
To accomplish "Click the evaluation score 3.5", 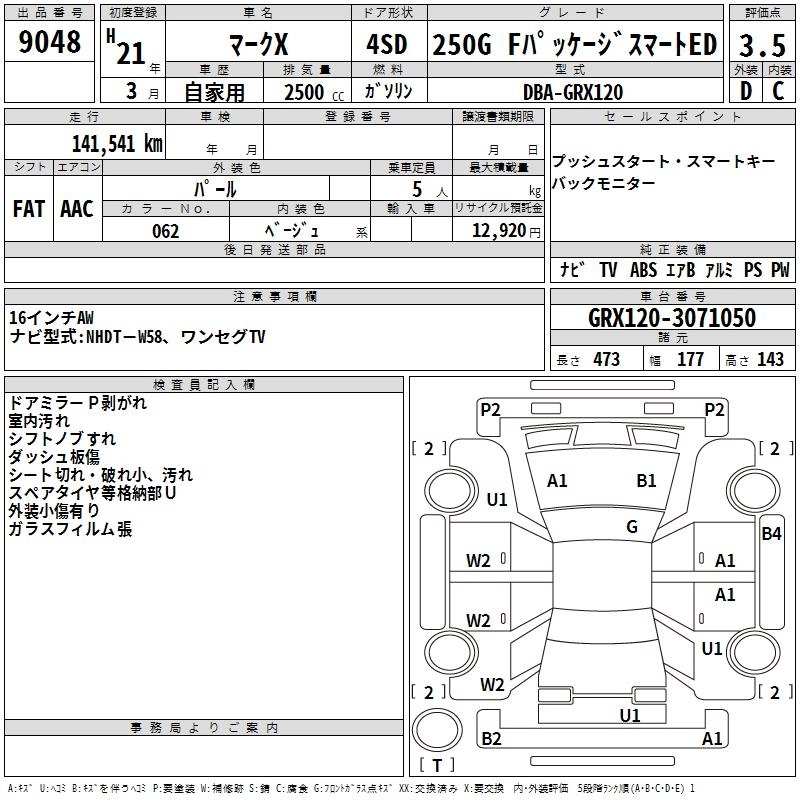I will 762,45.
